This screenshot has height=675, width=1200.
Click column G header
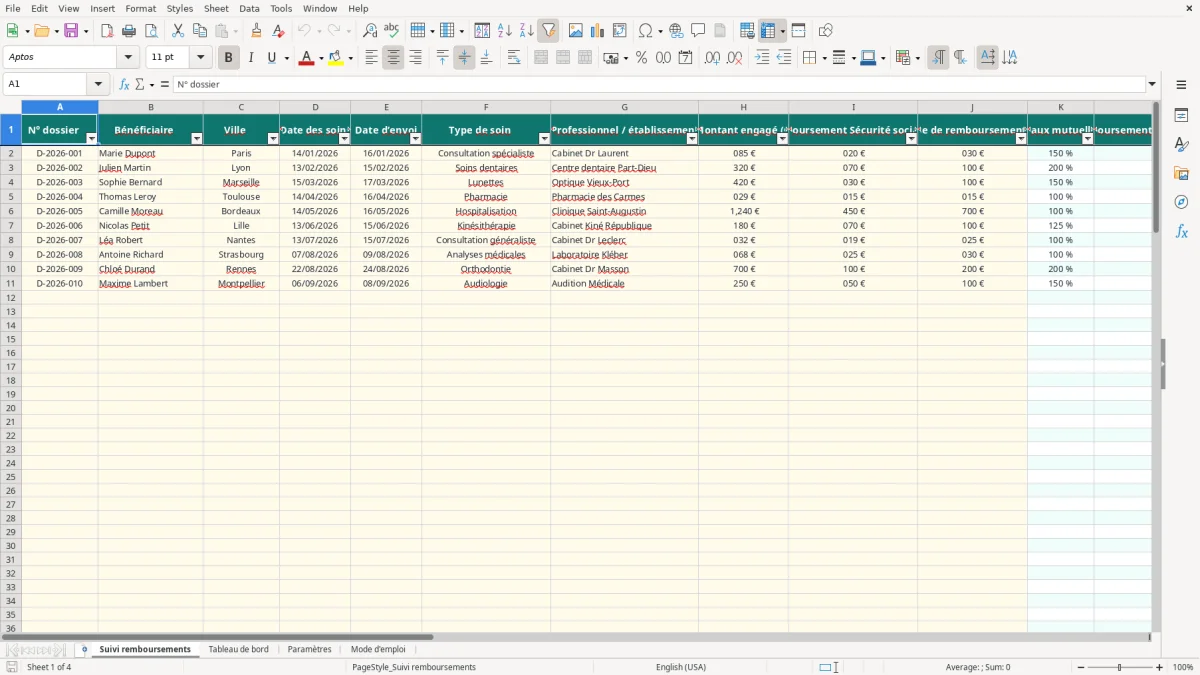[624, 107]
